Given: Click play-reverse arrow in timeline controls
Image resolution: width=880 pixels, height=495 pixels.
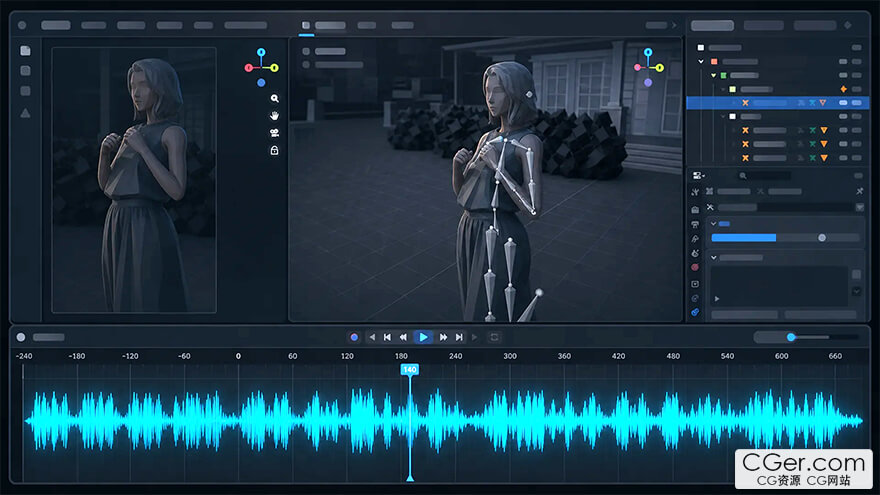Looking at the screenshot, I should pos(372,337).
